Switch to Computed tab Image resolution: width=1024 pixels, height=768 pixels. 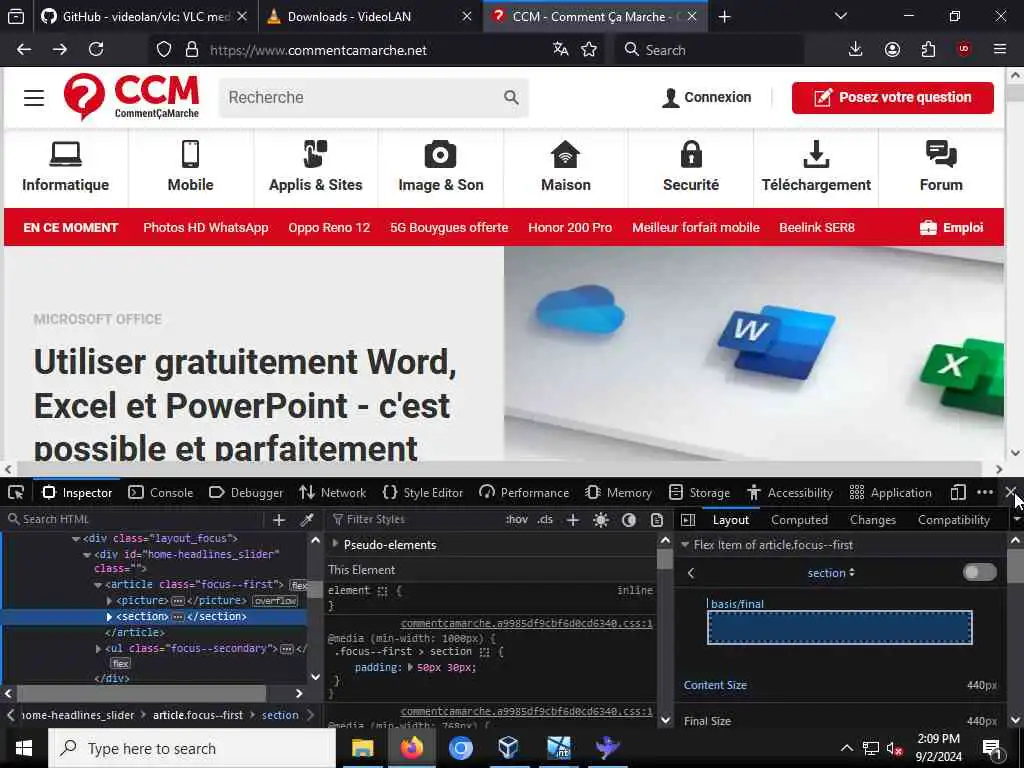click(799, 520)
